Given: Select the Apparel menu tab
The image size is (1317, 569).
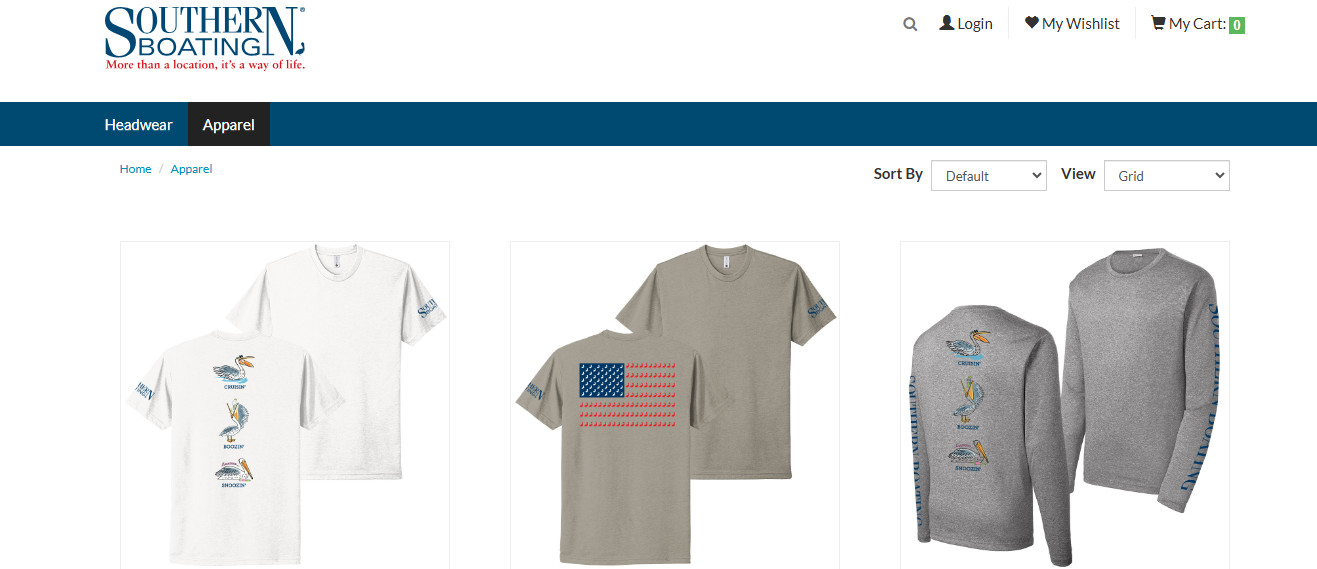Looking at the screenshot, I should 229,125.
